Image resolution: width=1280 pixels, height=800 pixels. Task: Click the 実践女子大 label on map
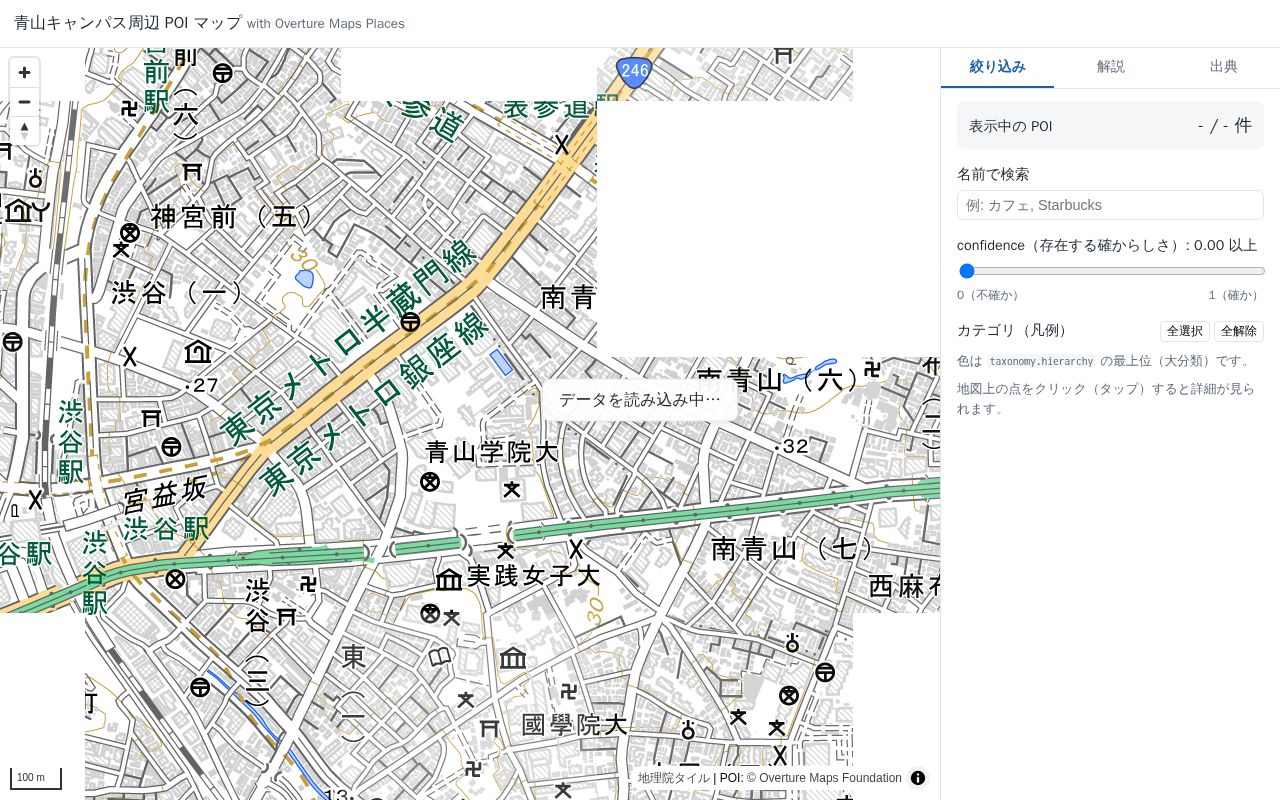533,576
